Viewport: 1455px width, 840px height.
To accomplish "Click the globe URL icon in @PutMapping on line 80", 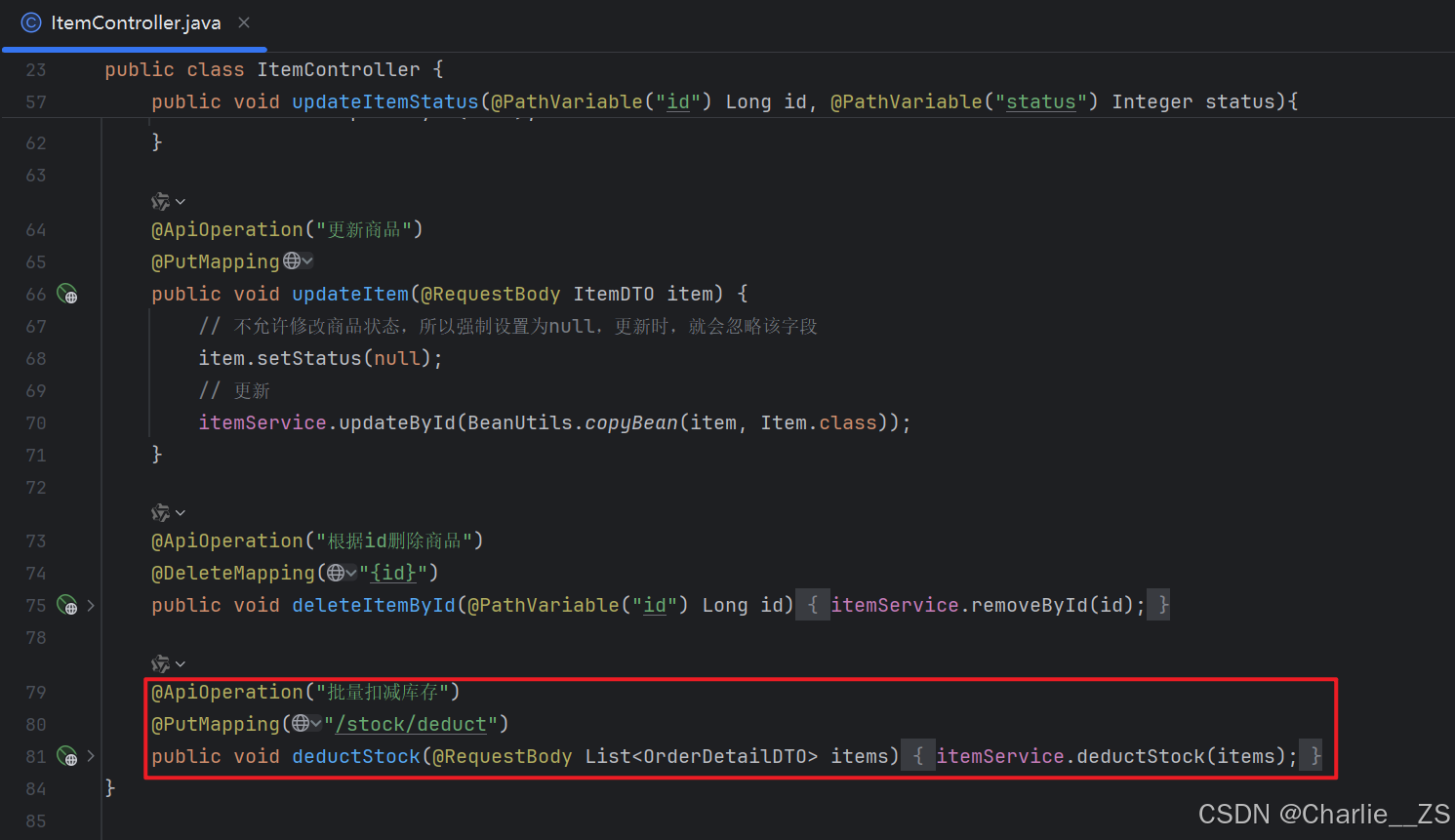I will tap(306, 724).
